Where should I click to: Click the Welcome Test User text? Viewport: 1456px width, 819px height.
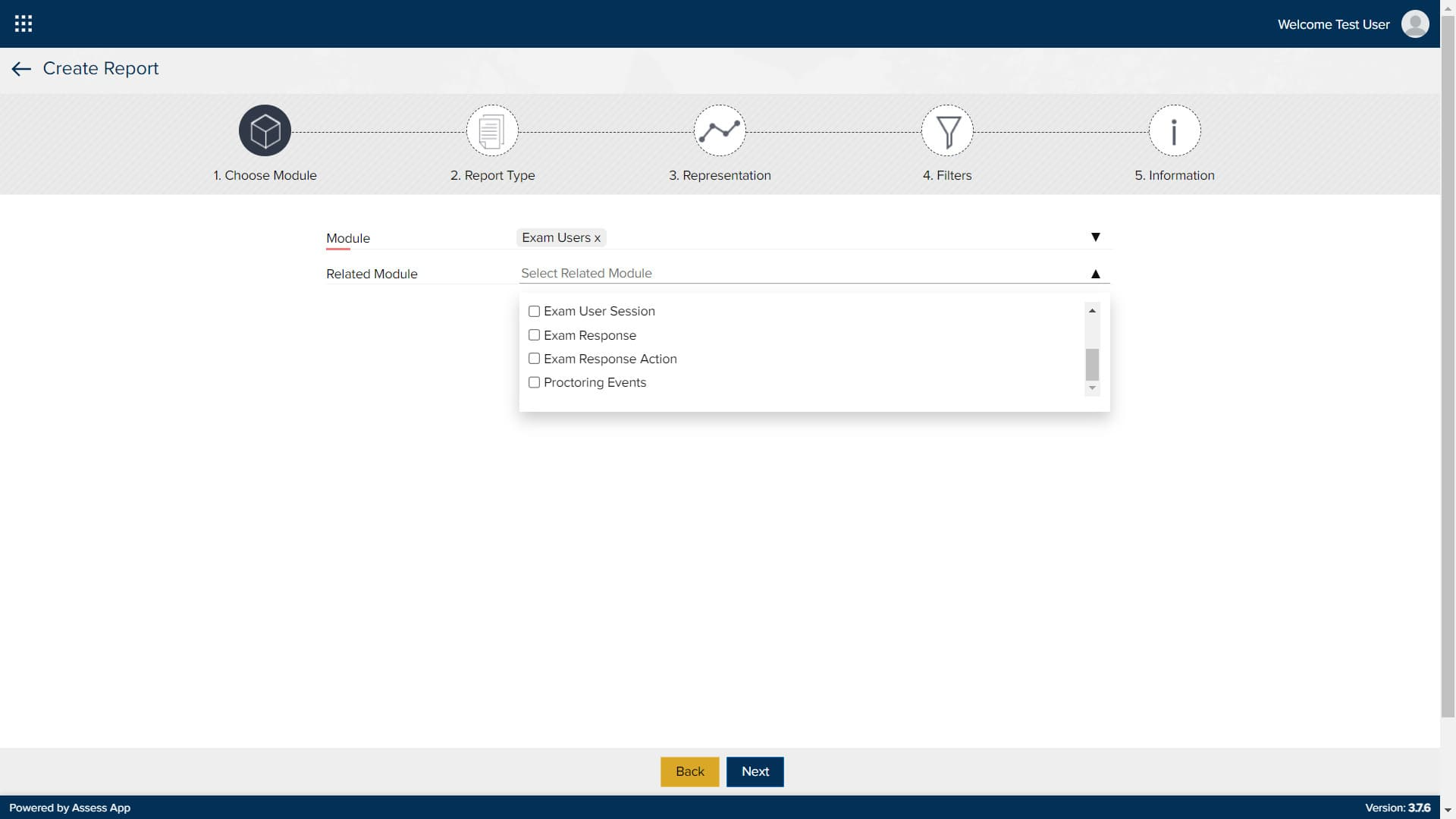pyautogui.click(x=1333, y=24)
